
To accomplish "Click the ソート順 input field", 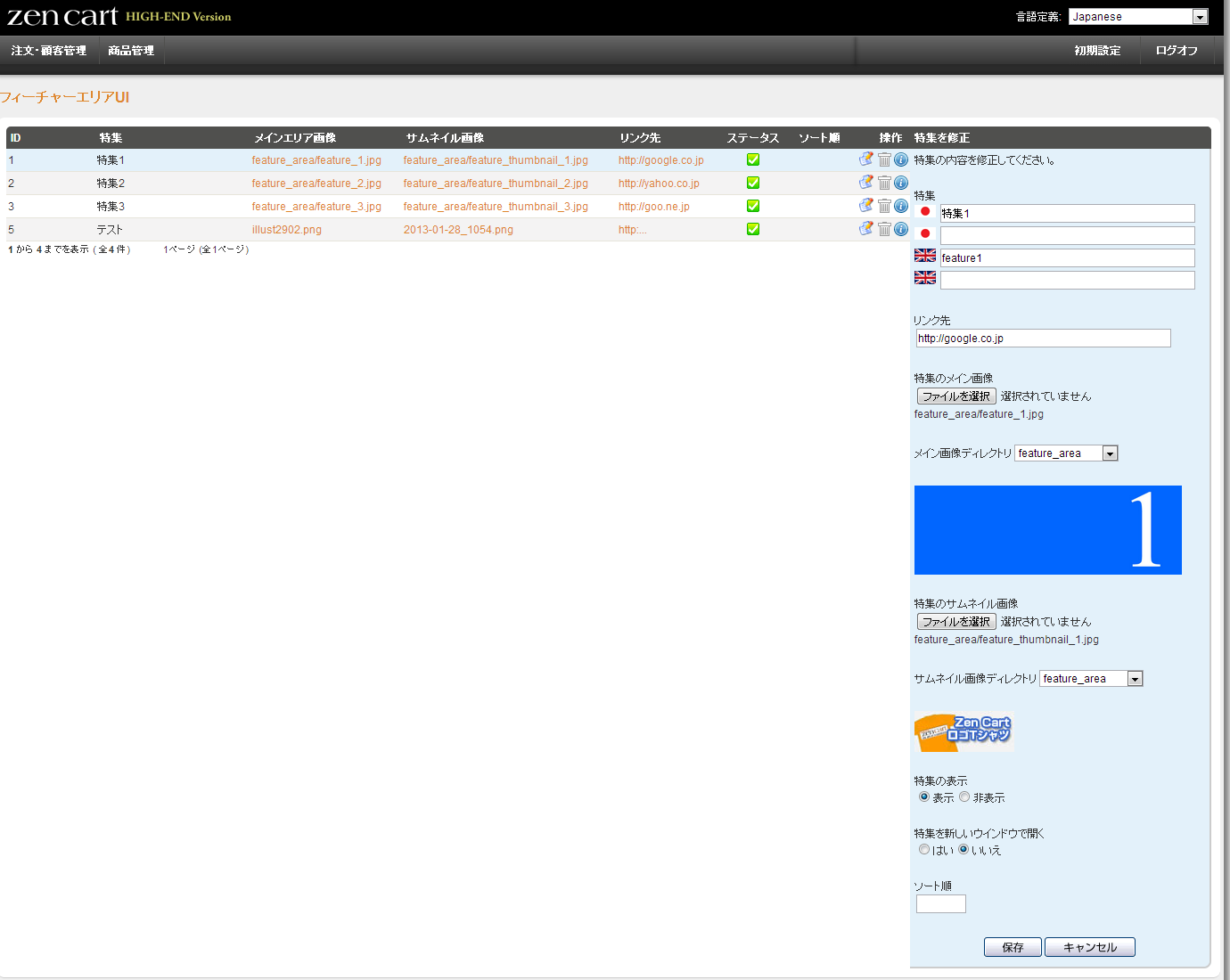I will [x=940, y=904].
